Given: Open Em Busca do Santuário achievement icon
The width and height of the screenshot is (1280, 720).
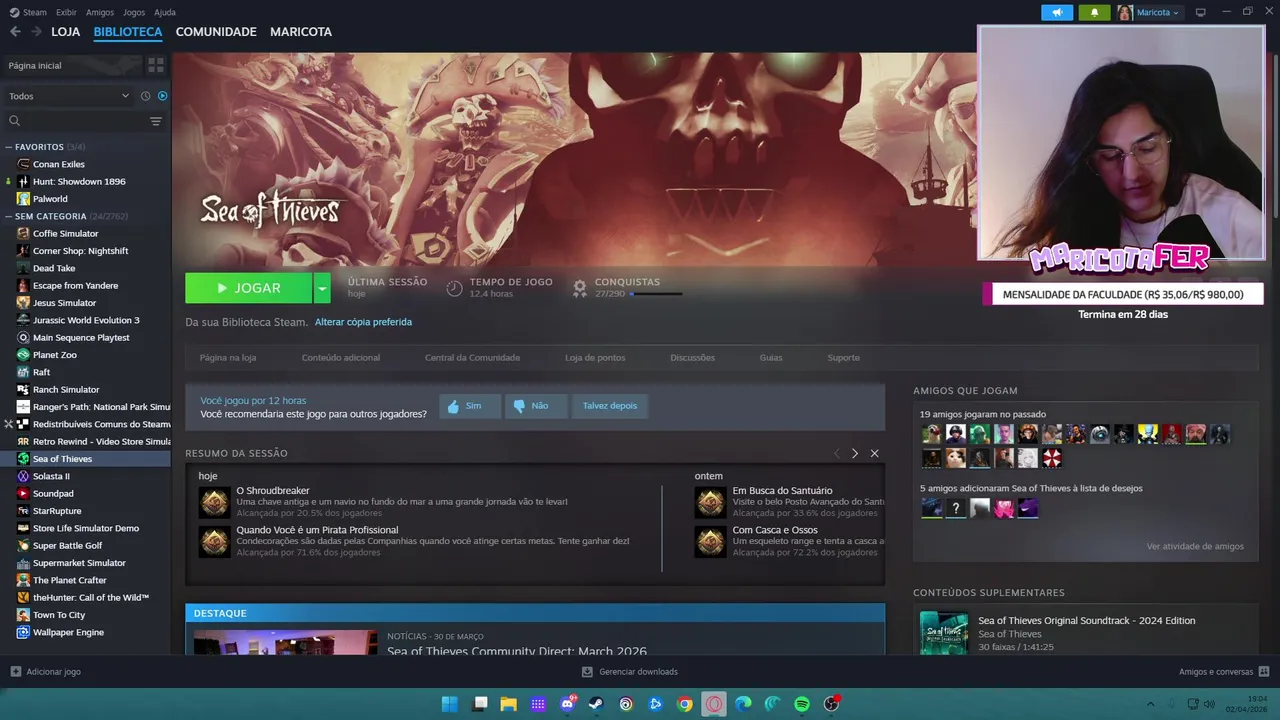Looking at the screenshot, I should point(711,502).
